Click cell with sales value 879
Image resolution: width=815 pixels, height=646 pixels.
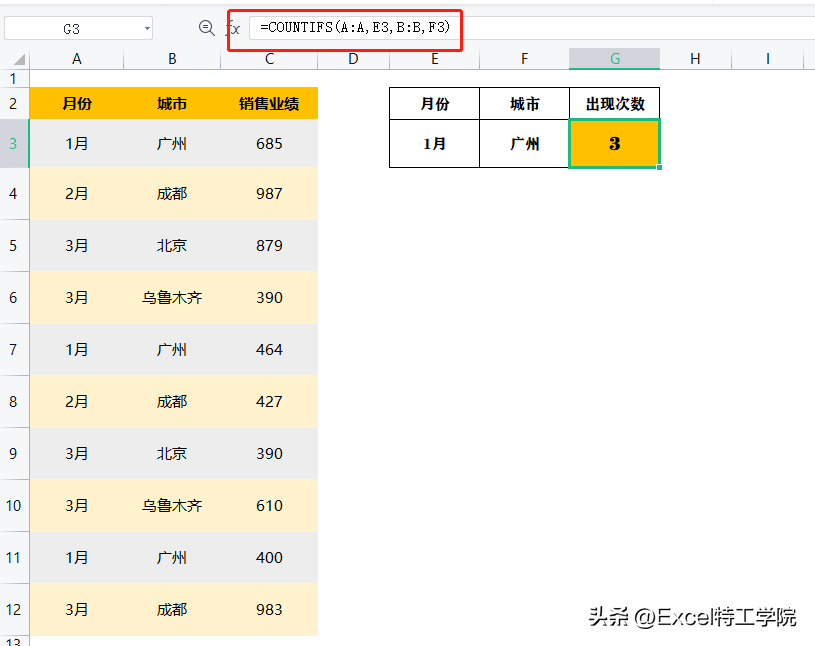pyautogui.click(x=269, y=245)
